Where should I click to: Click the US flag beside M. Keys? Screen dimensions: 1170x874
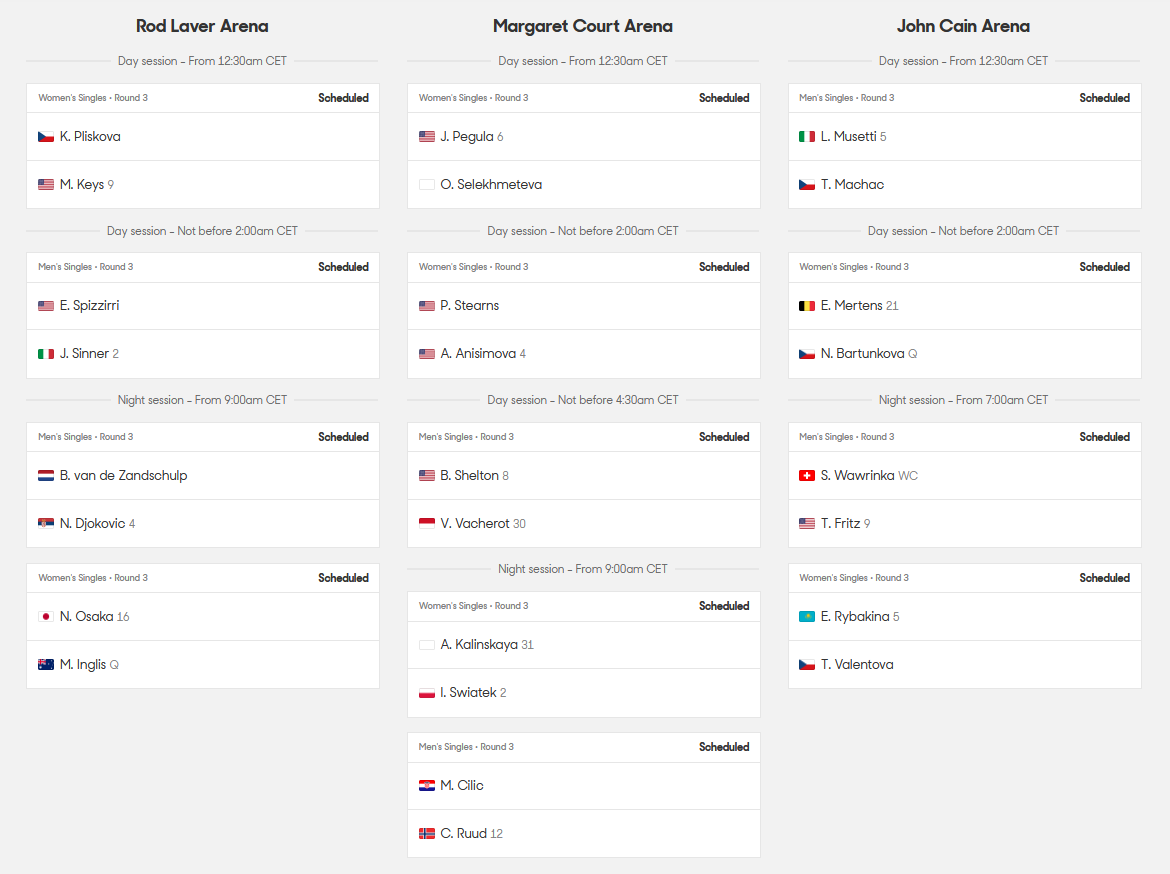pos(46,184)
